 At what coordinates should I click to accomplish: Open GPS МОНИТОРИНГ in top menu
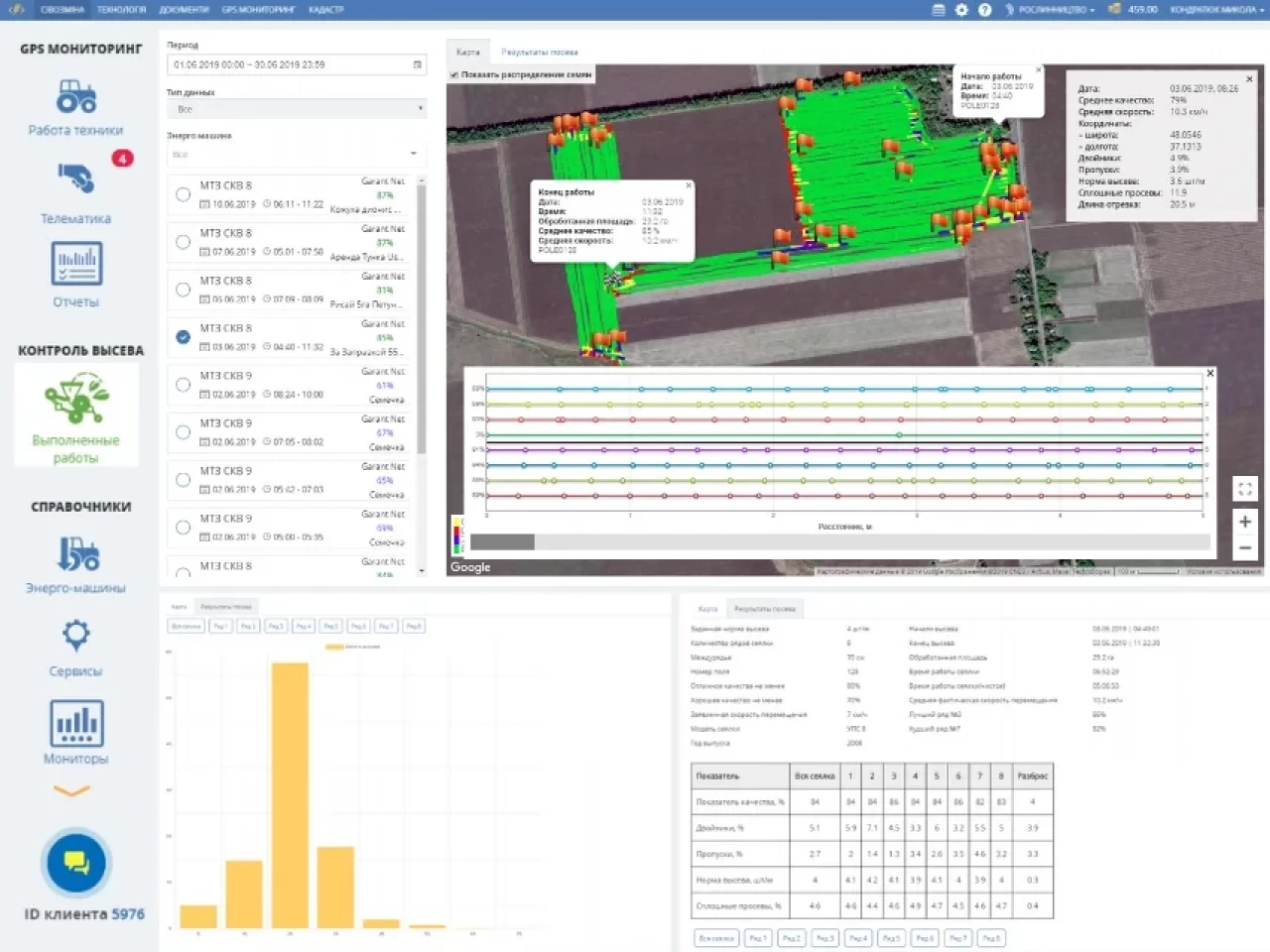click(258, 10)
